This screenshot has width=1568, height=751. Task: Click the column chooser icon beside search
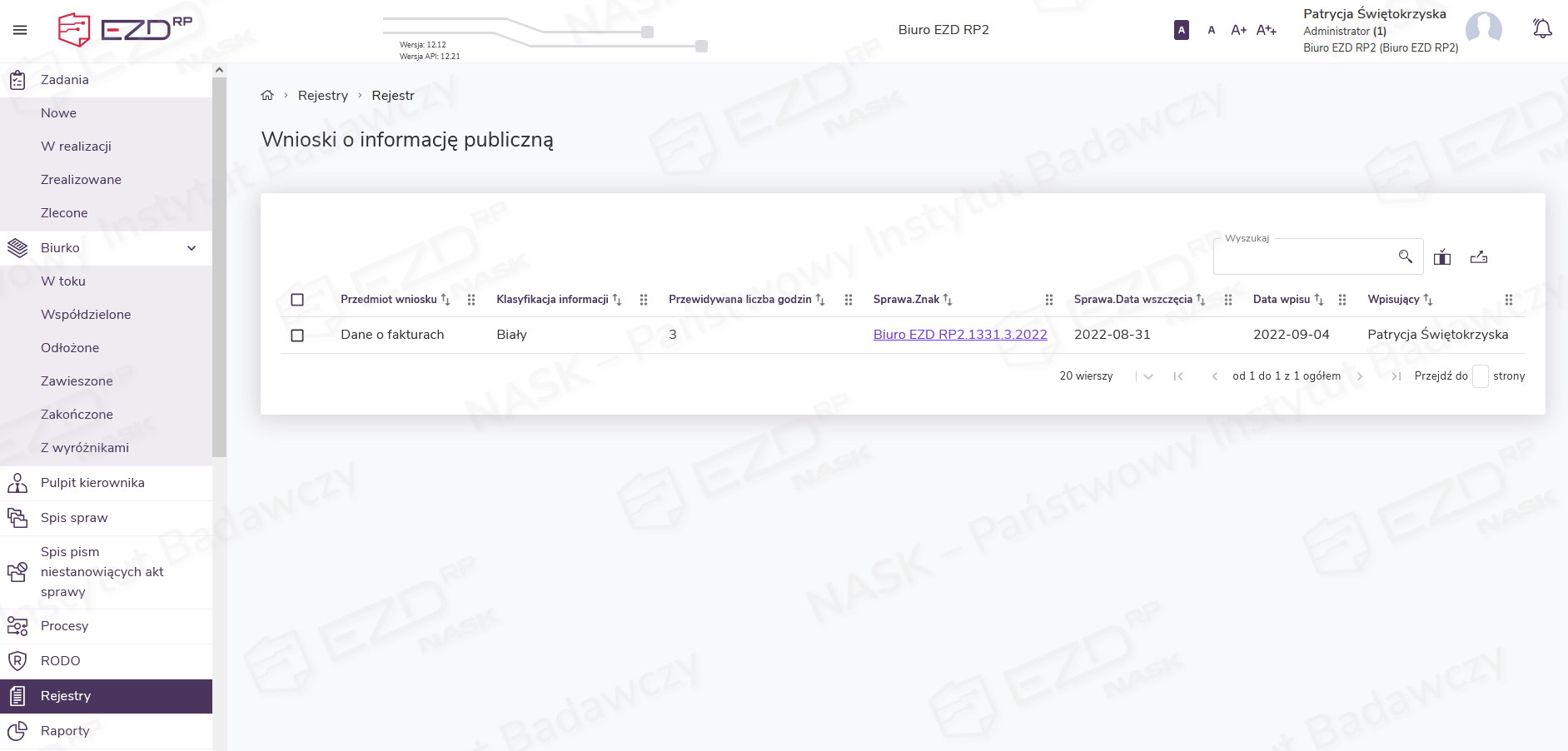click(1442, 257)
